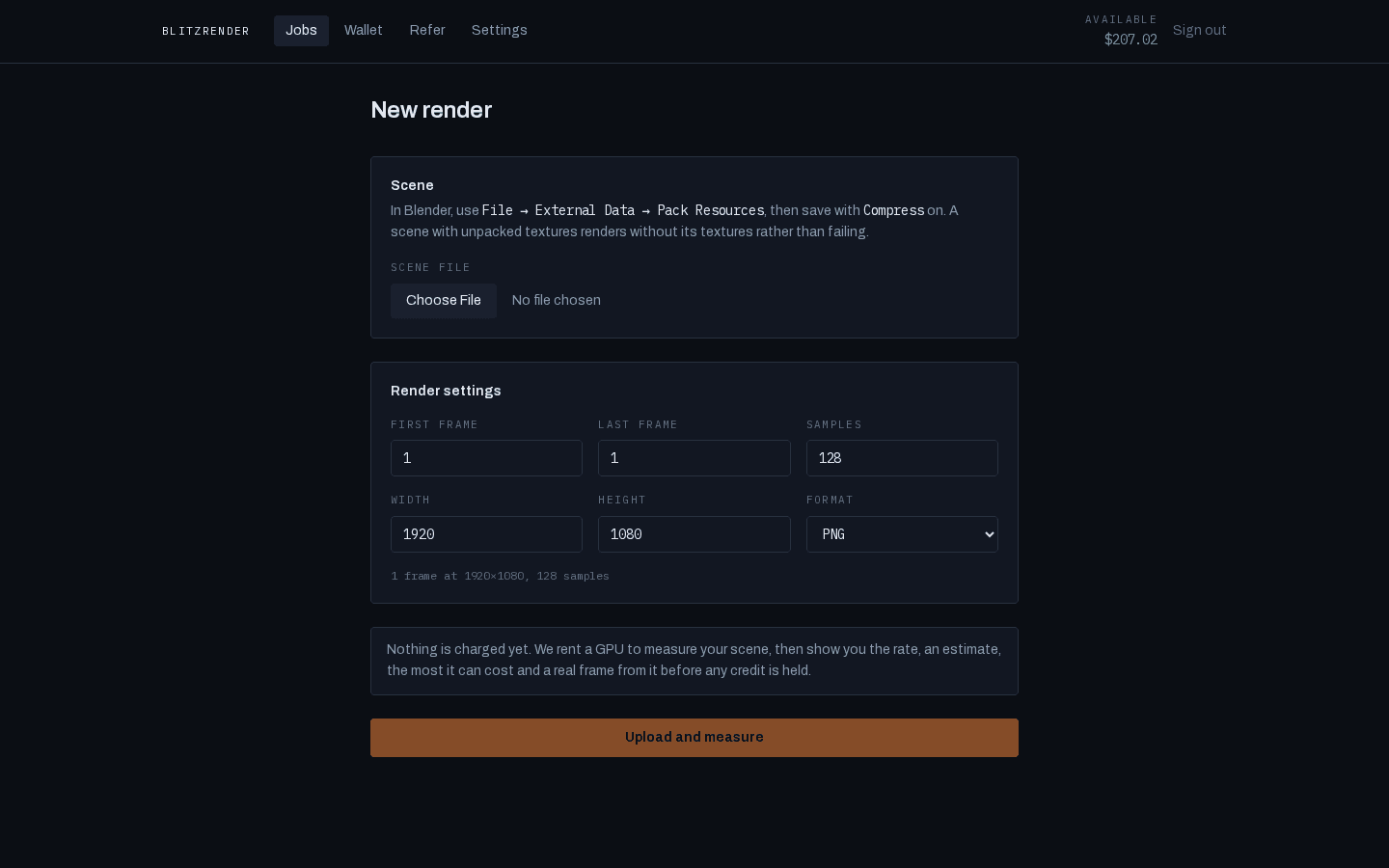Go to the Wallet page
The height and width of the screenshot is (868, 1389).
click(x=364, y=31)
